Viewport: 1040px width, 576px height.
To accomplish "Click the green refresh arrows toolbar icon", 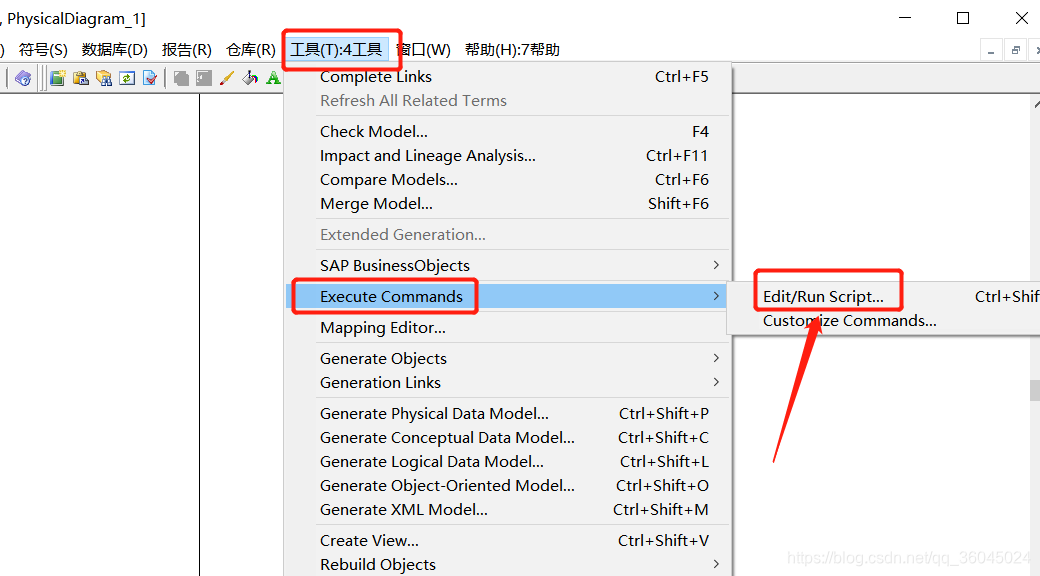I will [x=127, y=78].
